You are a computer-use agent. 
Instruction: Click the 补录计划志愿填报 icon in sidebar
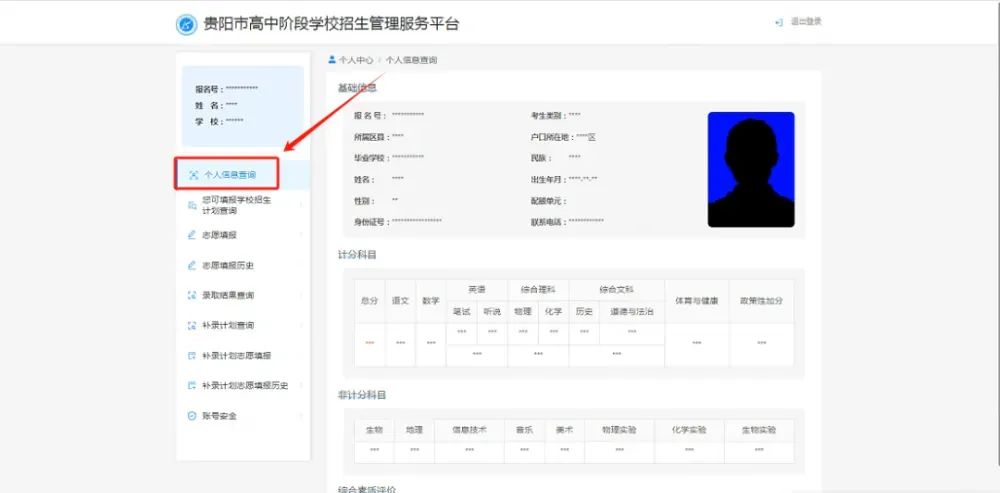point(192,356)
